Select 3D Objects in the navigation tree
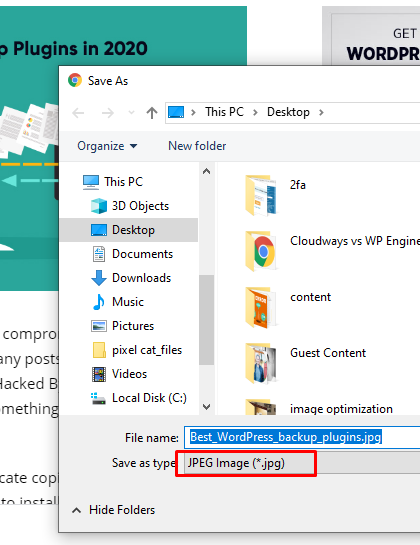420x545 pixels. pyautogui.click(x=130, y=206)
